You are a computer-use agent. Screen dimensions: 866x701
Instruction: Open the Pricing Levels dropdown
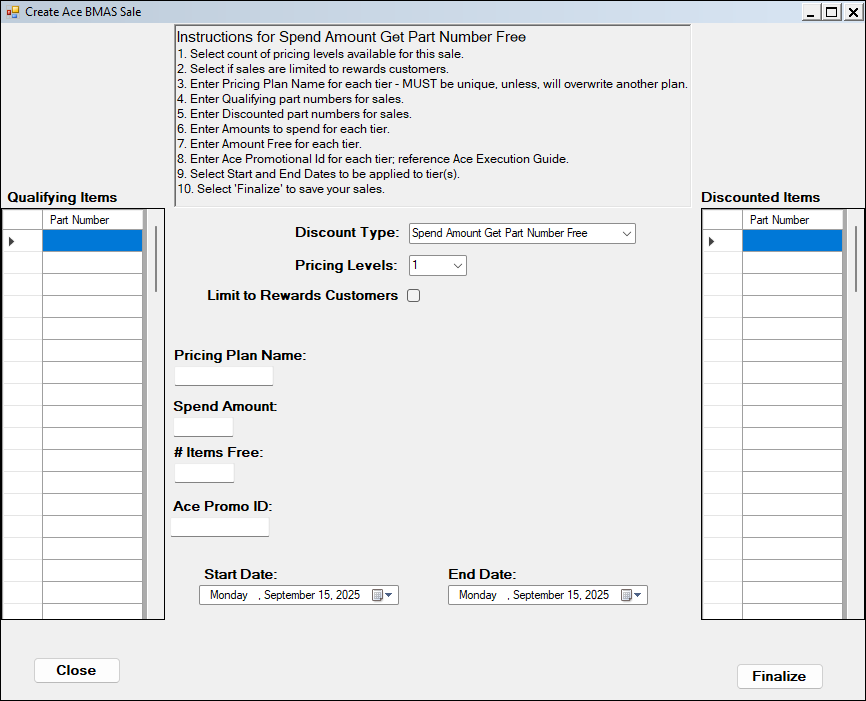tap(457, 266)
